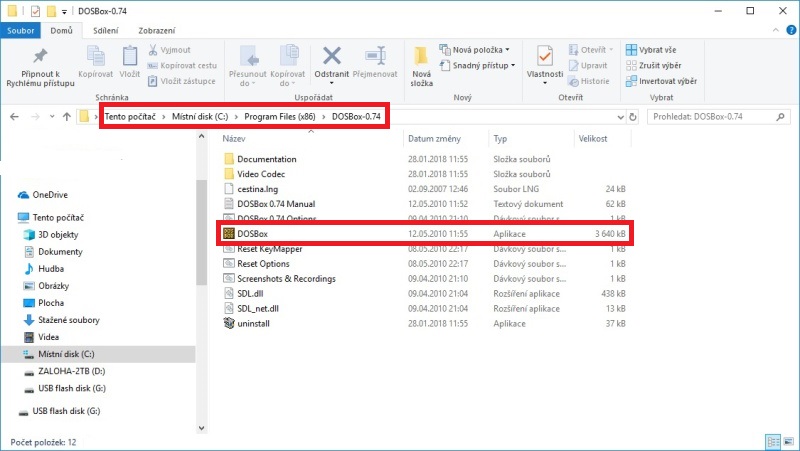800x451 pixels.
Task: Click the Forward navigation arrow
Action: point(35,117)
